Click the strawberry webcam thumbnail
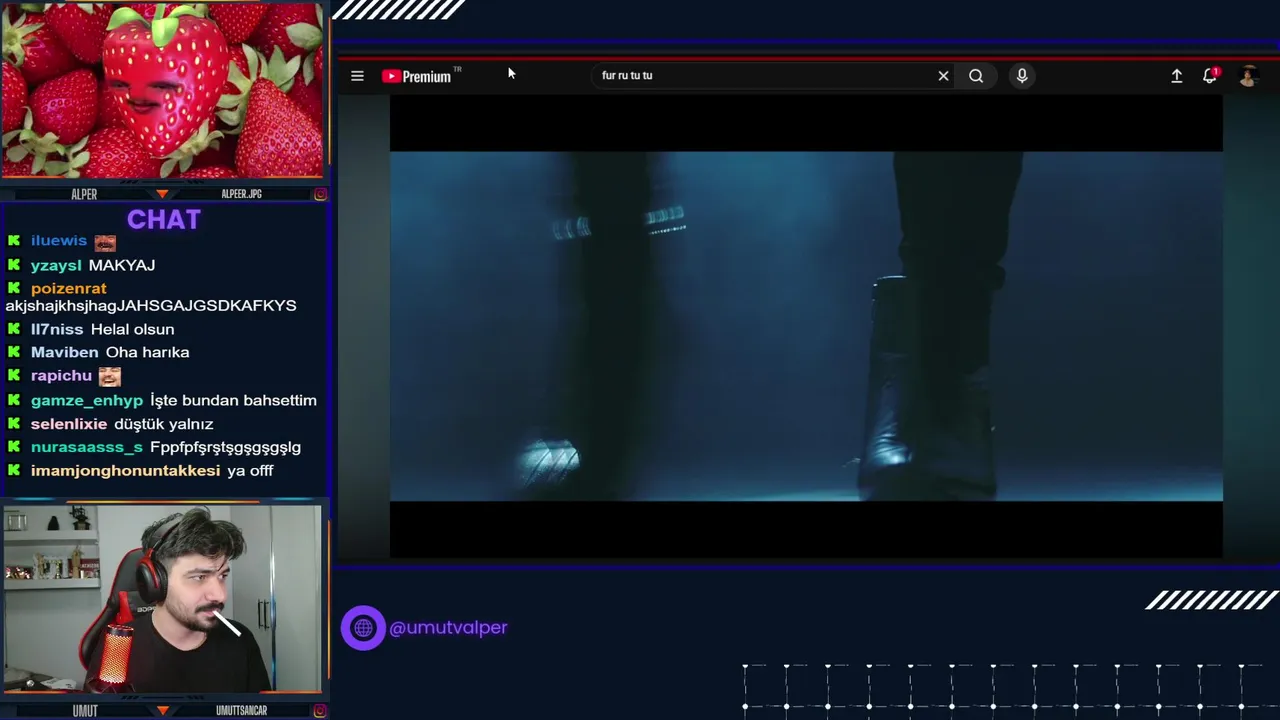This screenshot has height=720, width=1280. (x=162, y=90)
